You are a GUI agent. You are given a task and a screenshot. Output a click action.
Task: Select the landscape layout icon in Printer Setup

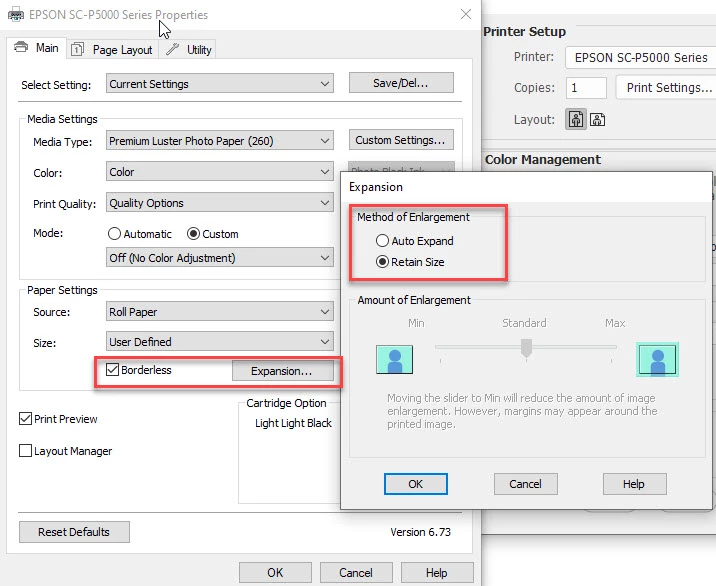[x=597, y=120]
